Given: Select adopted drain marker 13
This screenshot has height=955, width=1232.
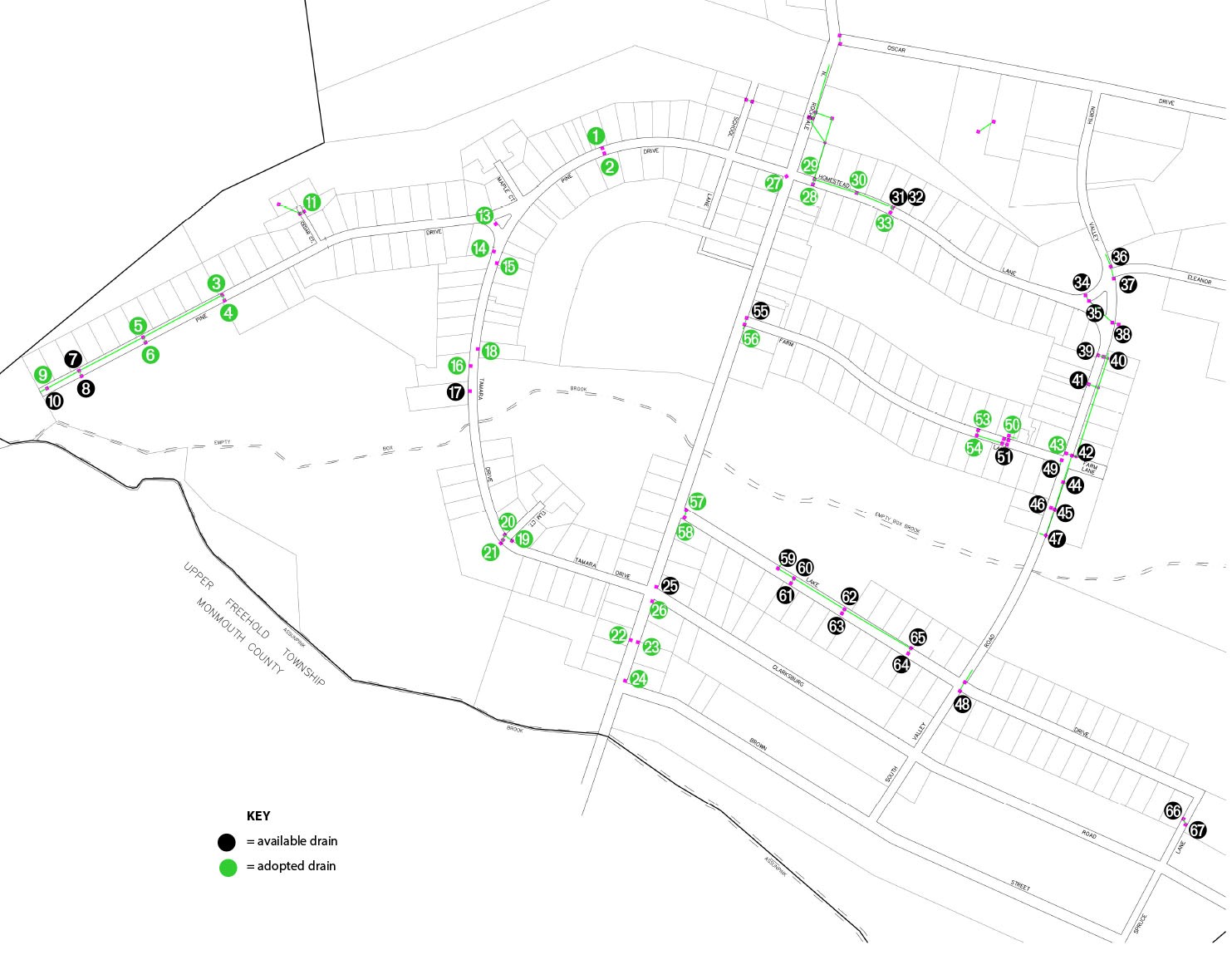Looking at the screenshot, I should click(484, 216).
